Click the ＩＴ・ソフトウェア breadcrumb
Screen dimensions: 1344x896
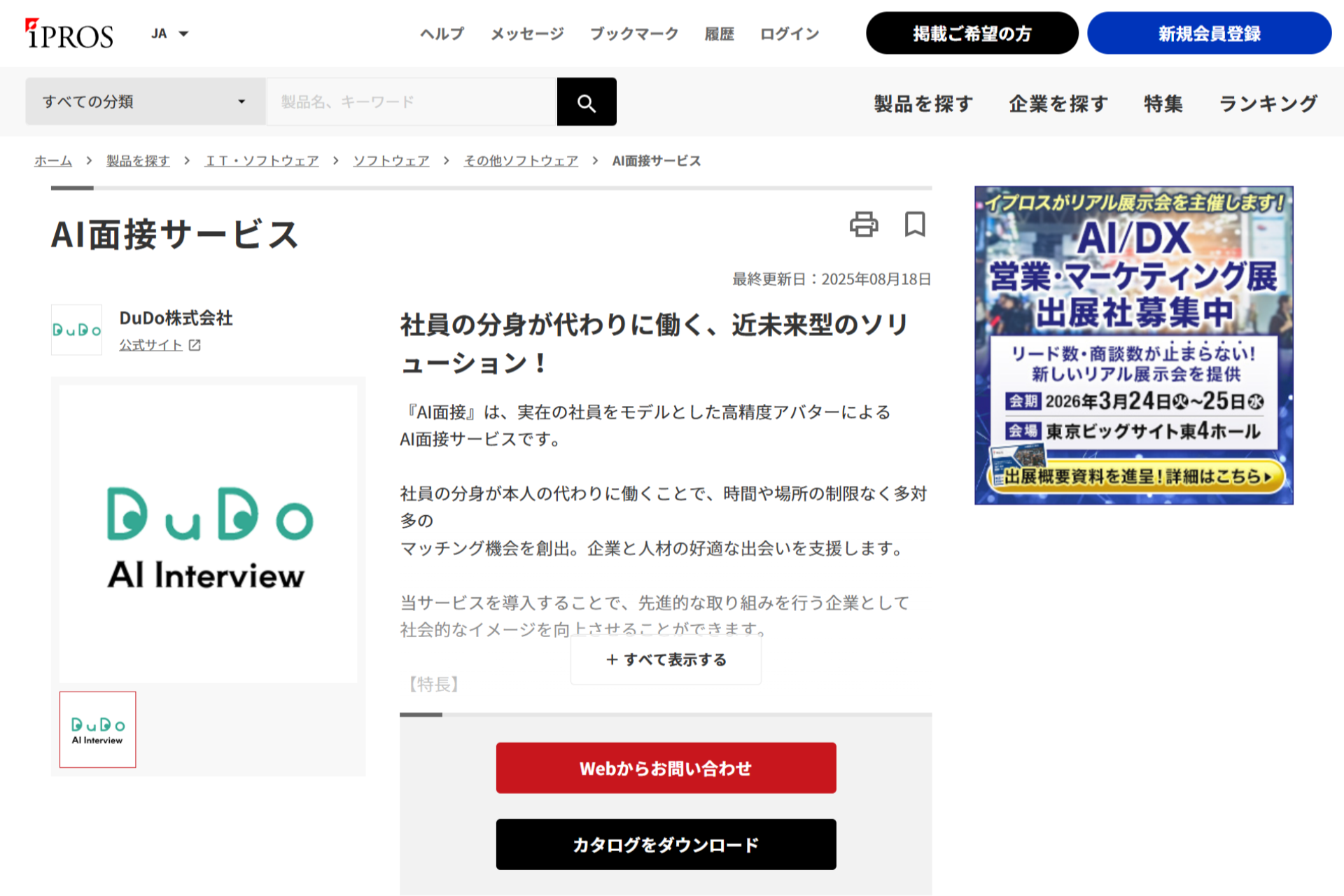[x=262, y=161]
